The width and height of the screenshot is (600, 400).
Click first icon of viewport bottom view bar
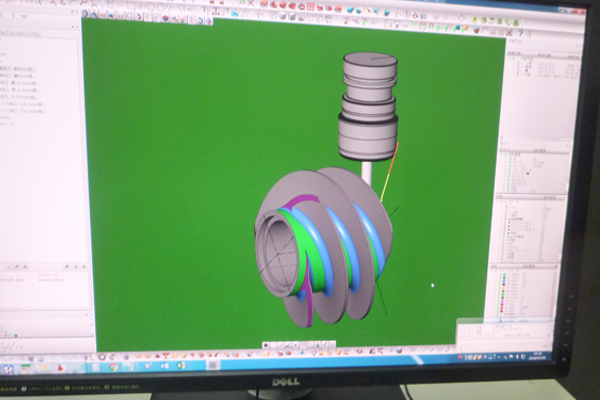tap(266, 345)
